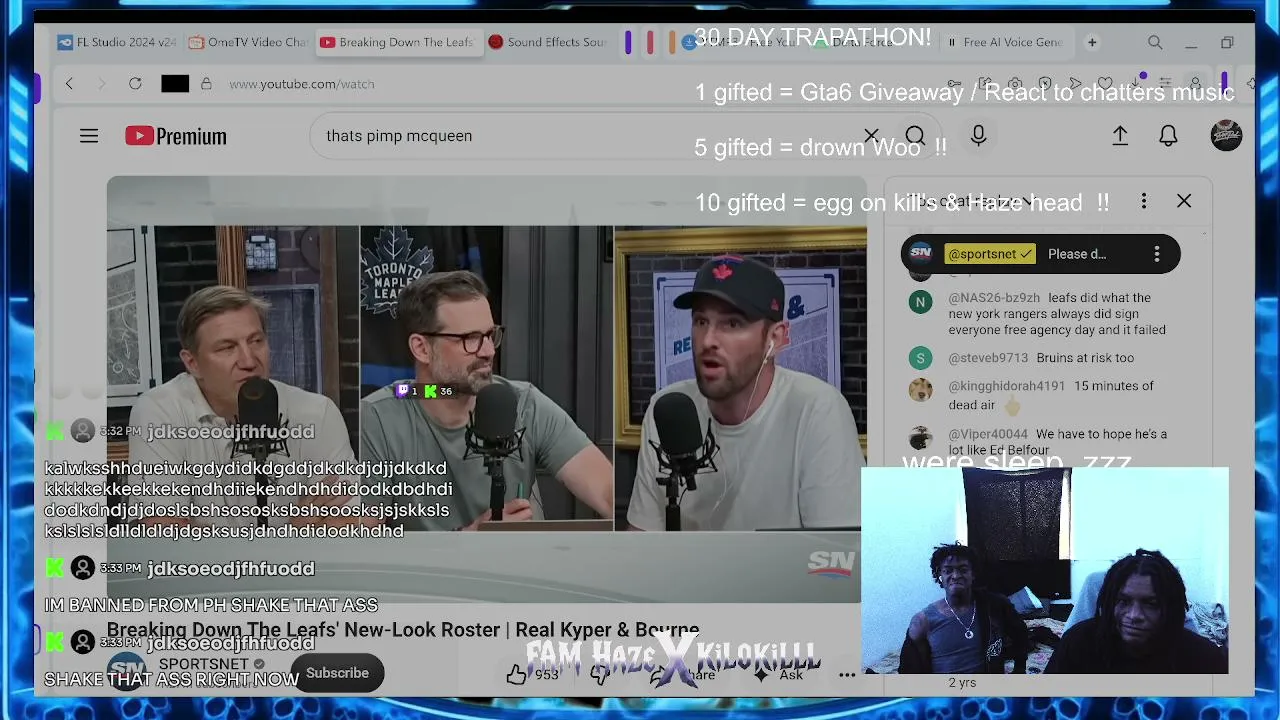Image resolution: width=1280 pixels, height=720 pixels.
Task: Open the chat panel's three-dot menu
Action: click(1144, 202)
